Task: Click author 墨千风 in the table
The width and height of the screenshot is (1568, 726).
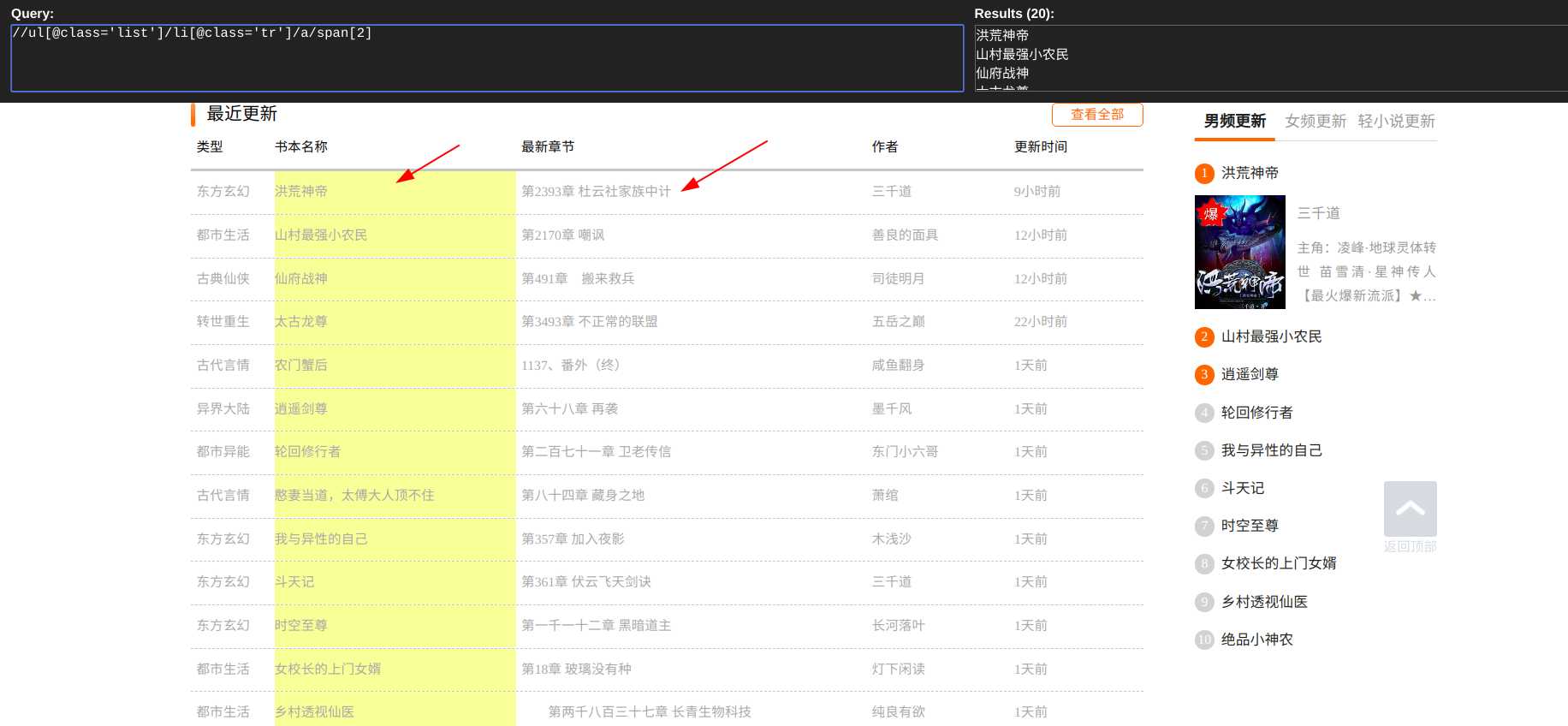Action: click(892, 408)
